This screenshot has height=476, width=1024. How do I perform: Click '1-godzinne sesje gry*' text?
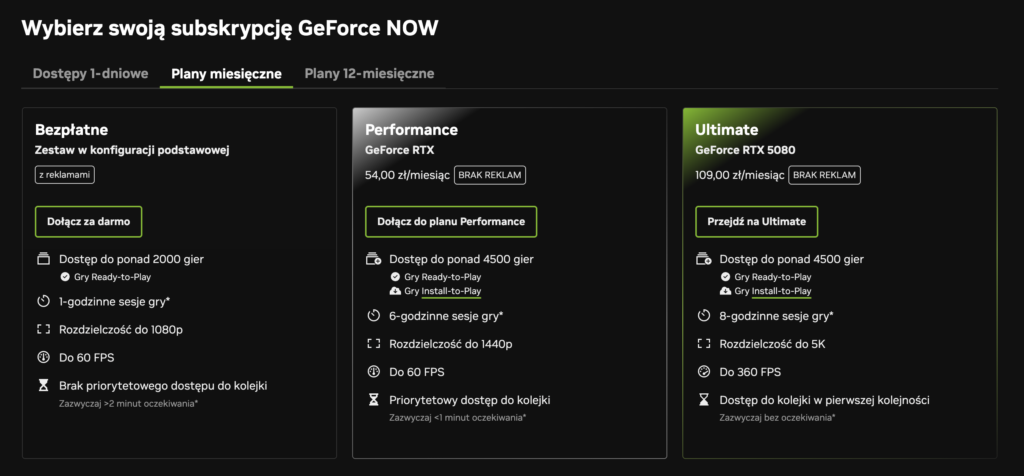click(x=114, y=302)
